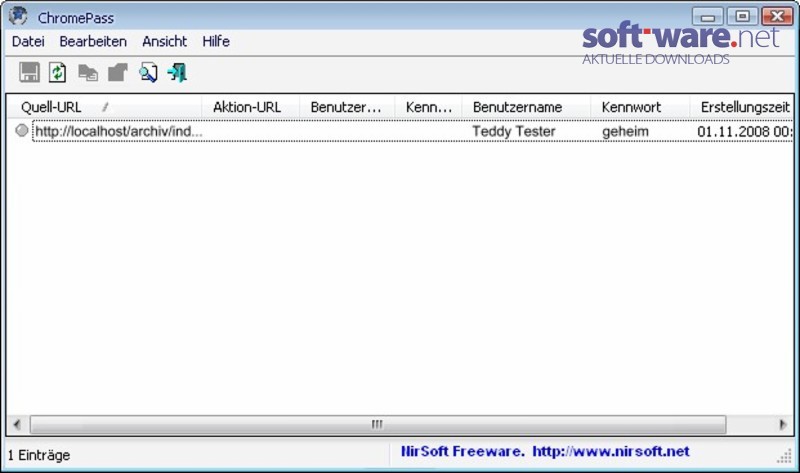The height and width of the screenshot is (473, 800).
Task: Open the Ansicht menu
Action: pyautogui.click(x=164, y=41)
